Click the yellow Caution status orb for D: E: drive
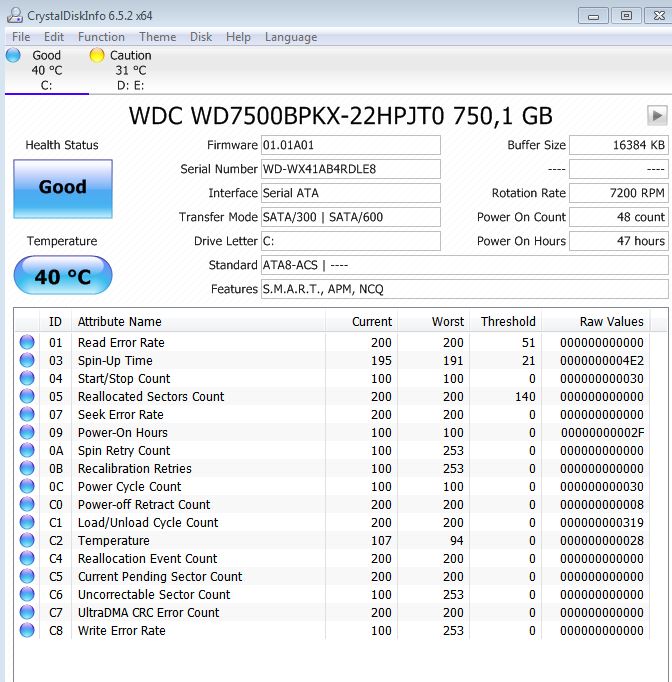 coord(97,56)
